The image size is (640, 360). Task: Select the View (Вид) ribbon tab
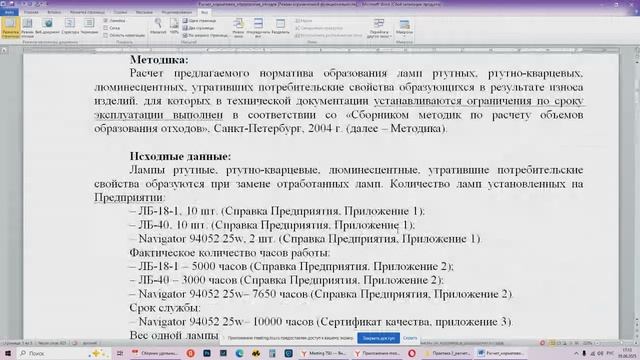(204, 12)
